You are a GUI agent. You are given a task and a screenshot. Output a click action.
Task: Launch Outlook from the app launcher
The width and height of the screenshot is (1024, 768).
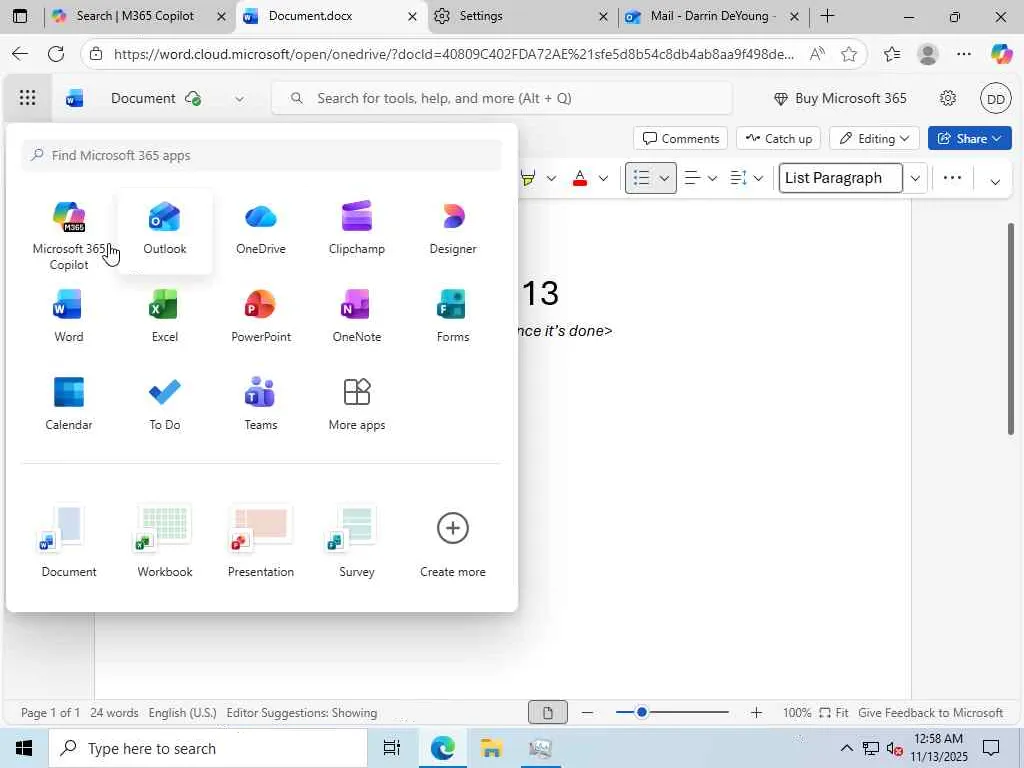click(165, 230)
